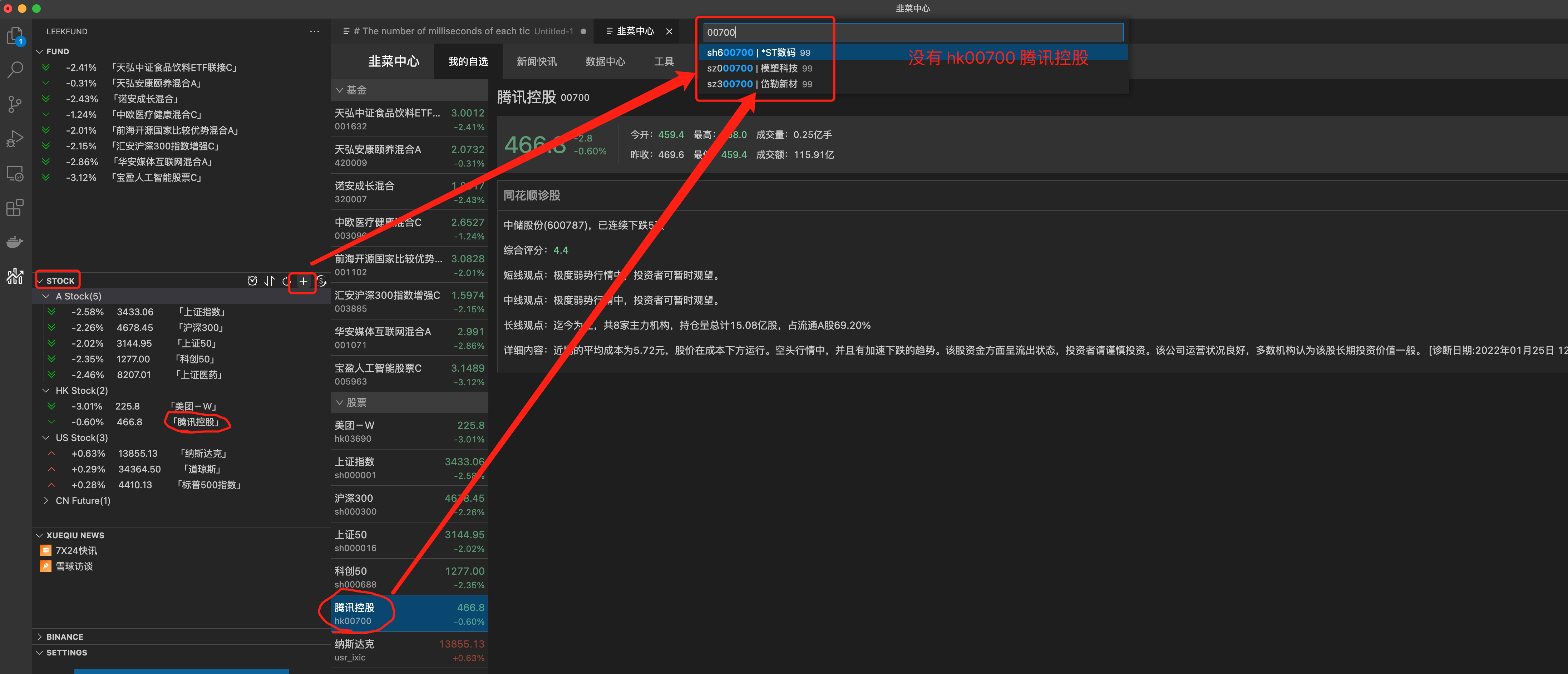Open the Explorer sidebar icon
This screenshot has height=674, width=1568.
[15, 36]
